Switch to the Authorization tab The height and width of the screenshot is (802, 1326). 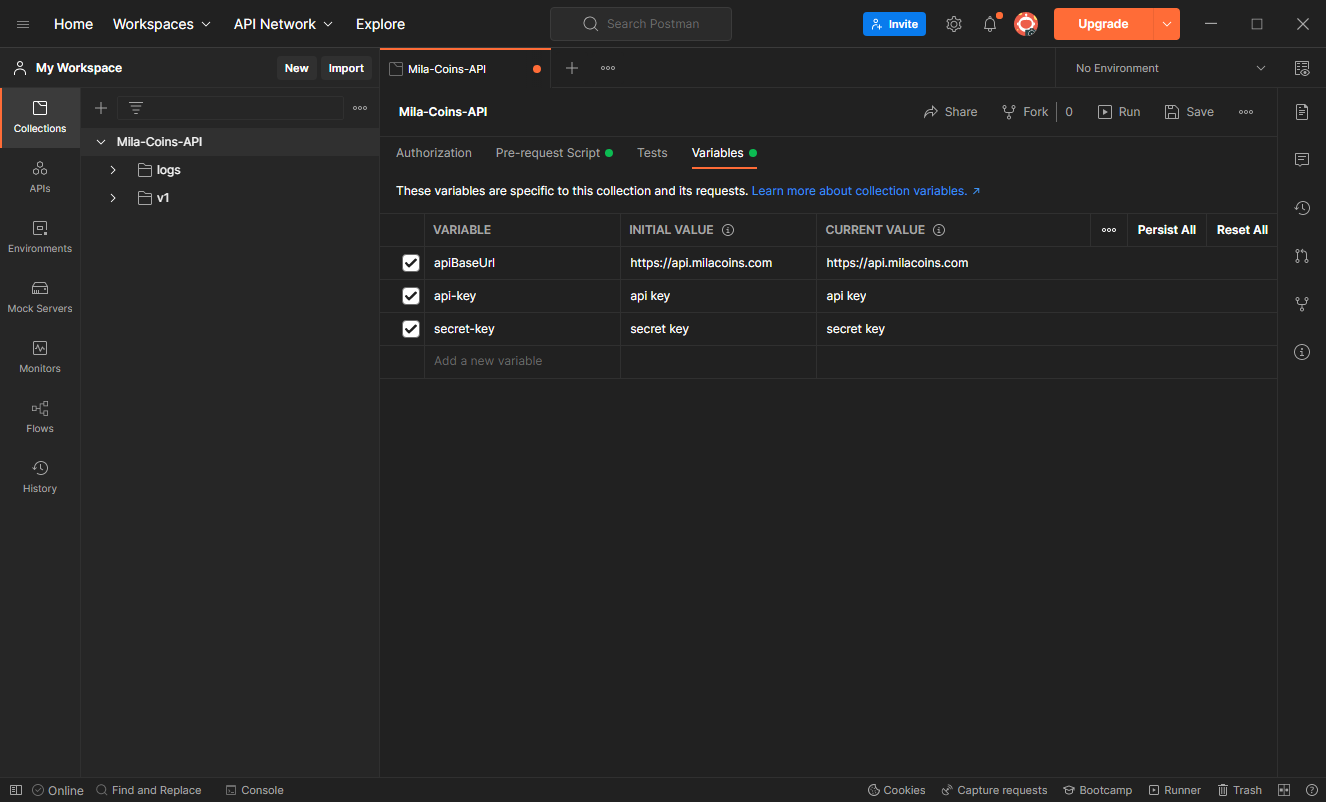click(434, 153)
